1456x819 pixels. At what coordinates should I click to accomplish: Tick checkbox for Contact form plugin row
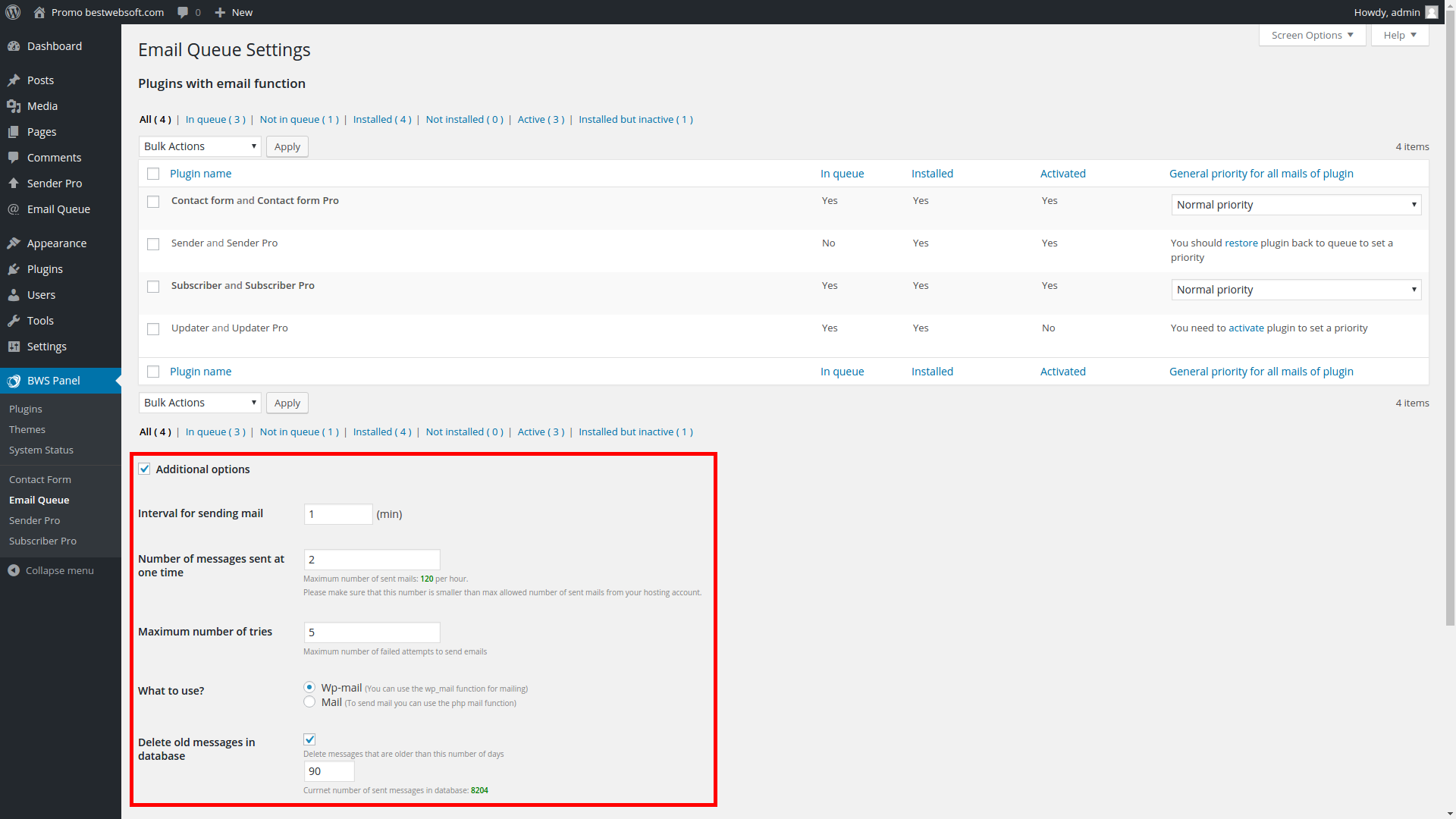coord(153,202)
